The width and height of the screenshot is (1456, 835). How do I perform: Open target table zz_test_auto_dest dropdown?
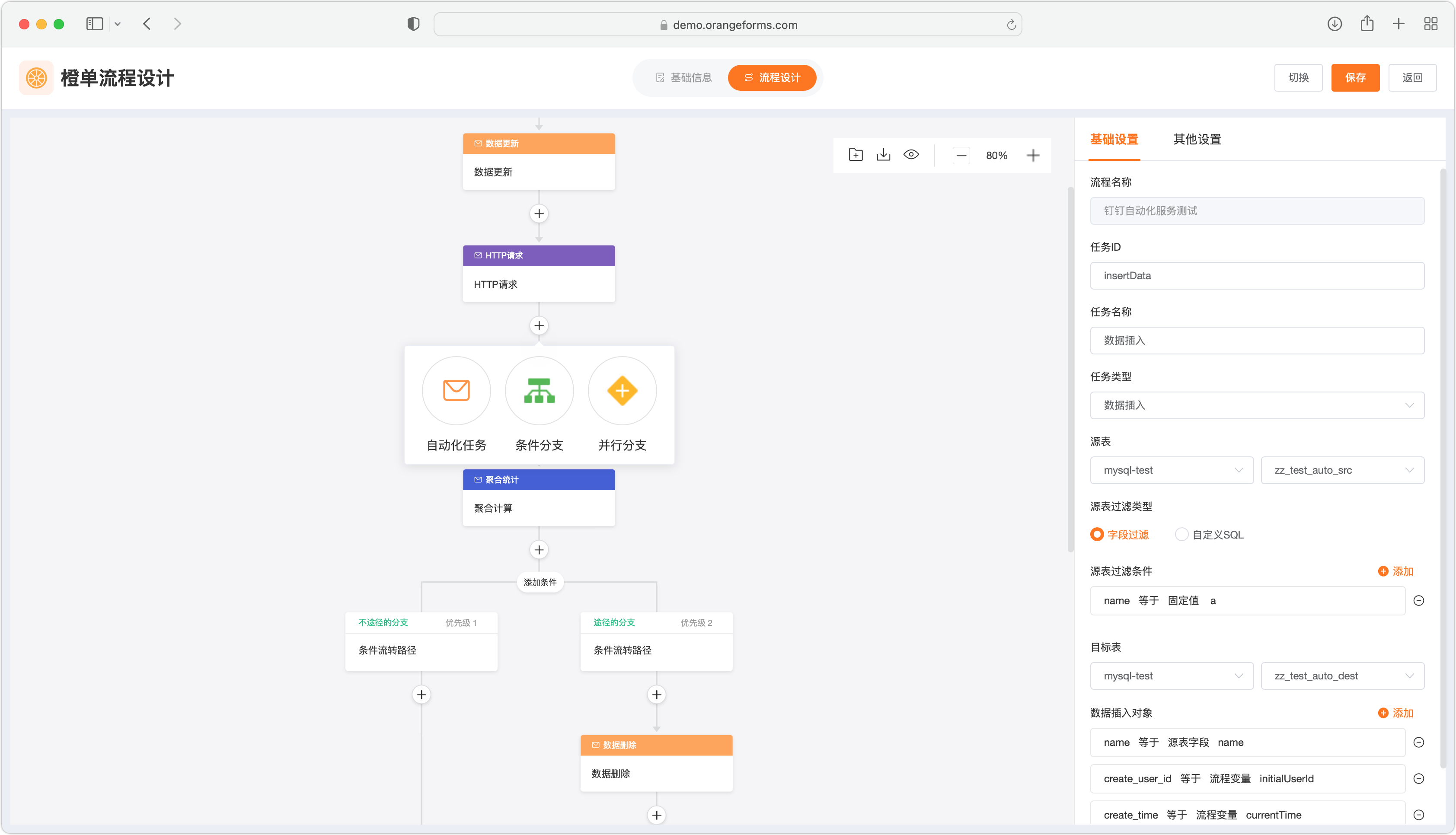pos(1342,676)
